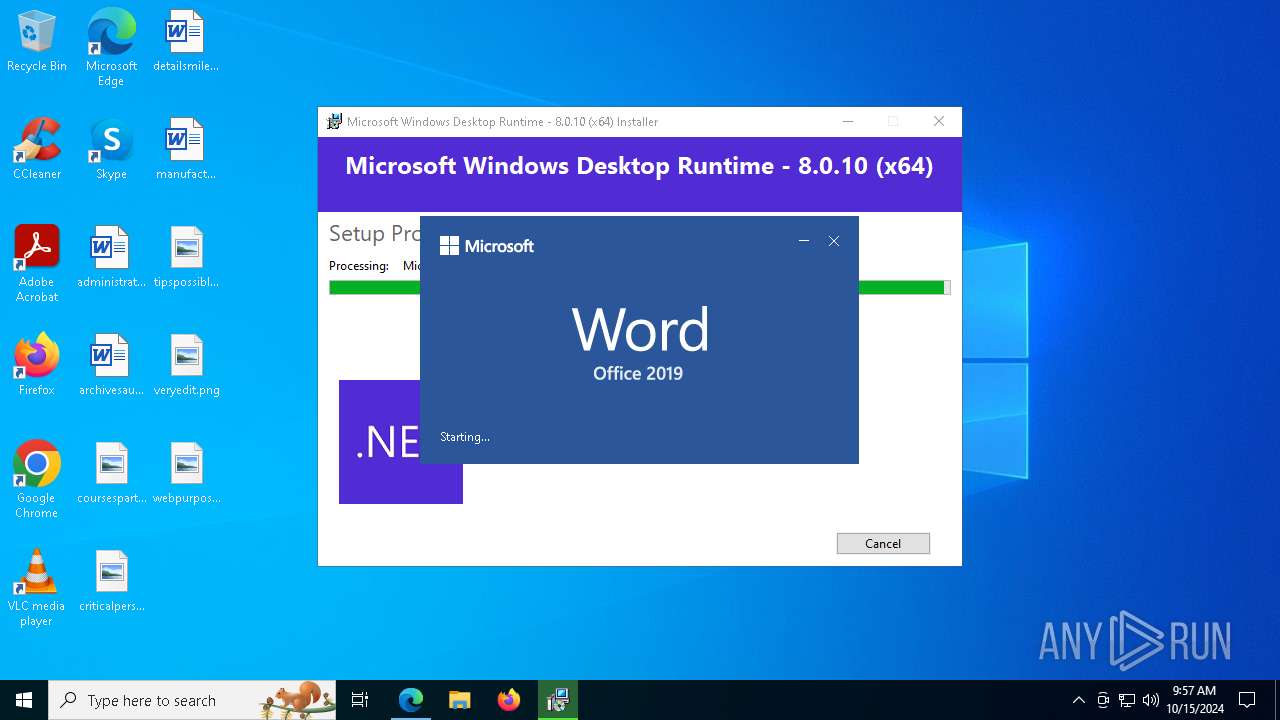Open the volume control tray icon
The height and width of the screenshot is (720, 1280).
tap(1151, 700)
